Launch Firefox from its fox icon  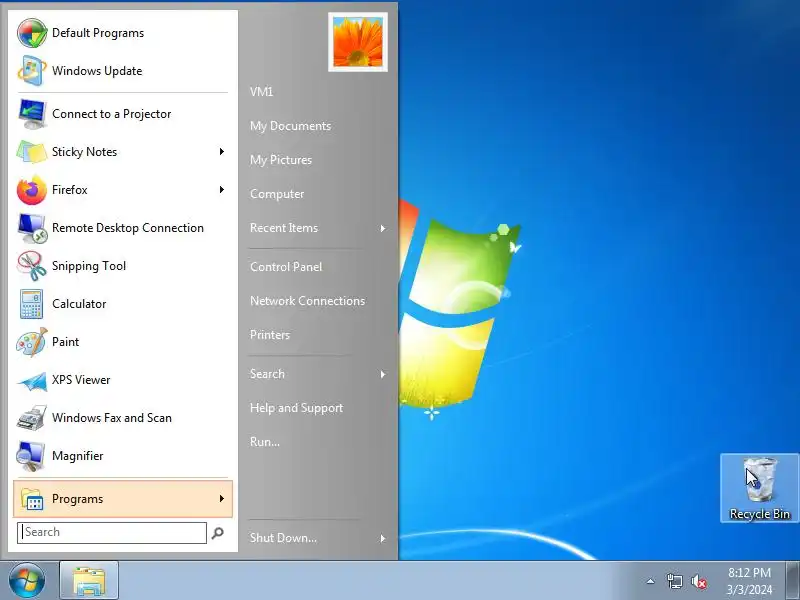point(32,190)
